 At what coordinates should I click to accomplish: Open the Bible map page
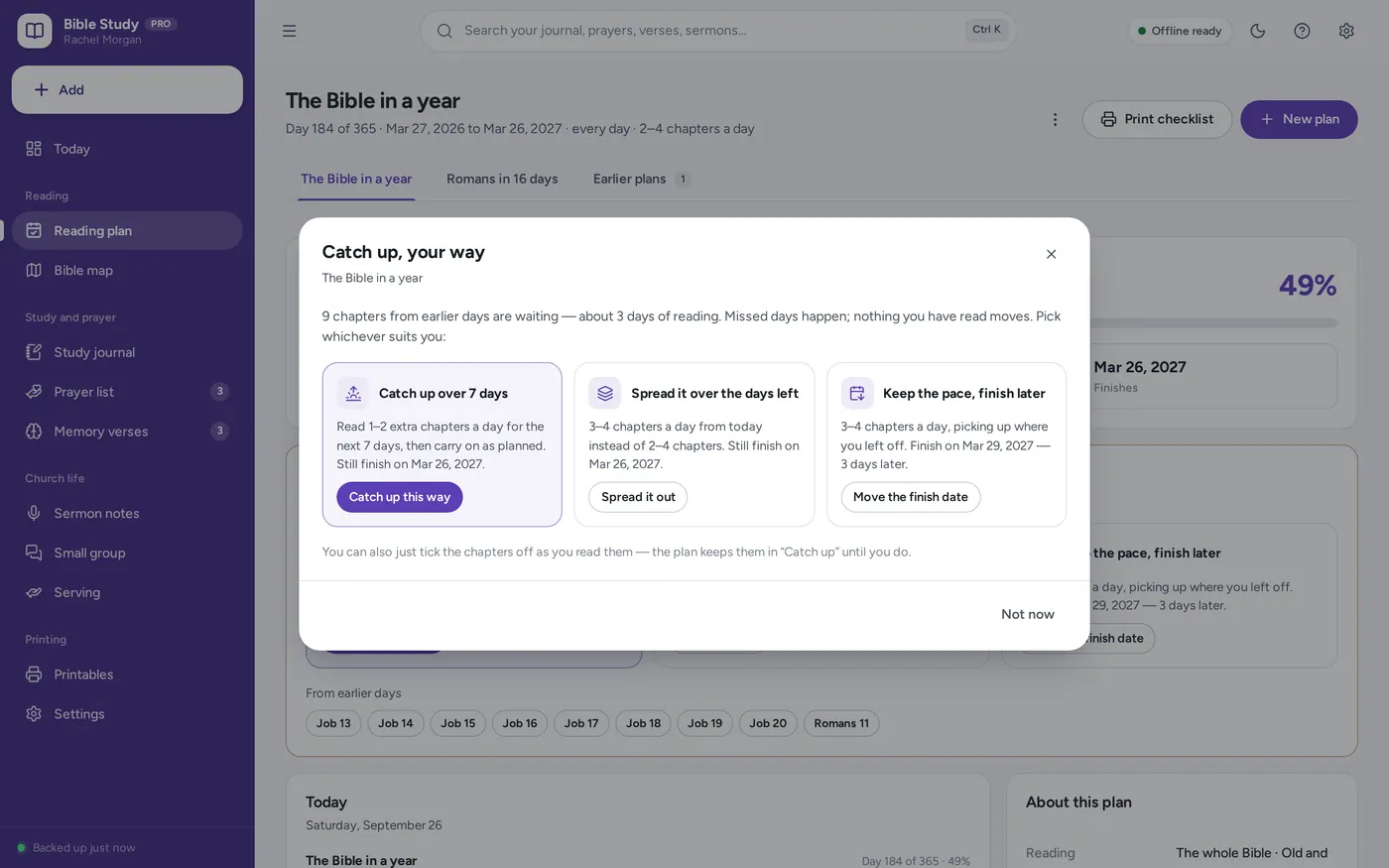pyautogui.click(x=127, y=270)
